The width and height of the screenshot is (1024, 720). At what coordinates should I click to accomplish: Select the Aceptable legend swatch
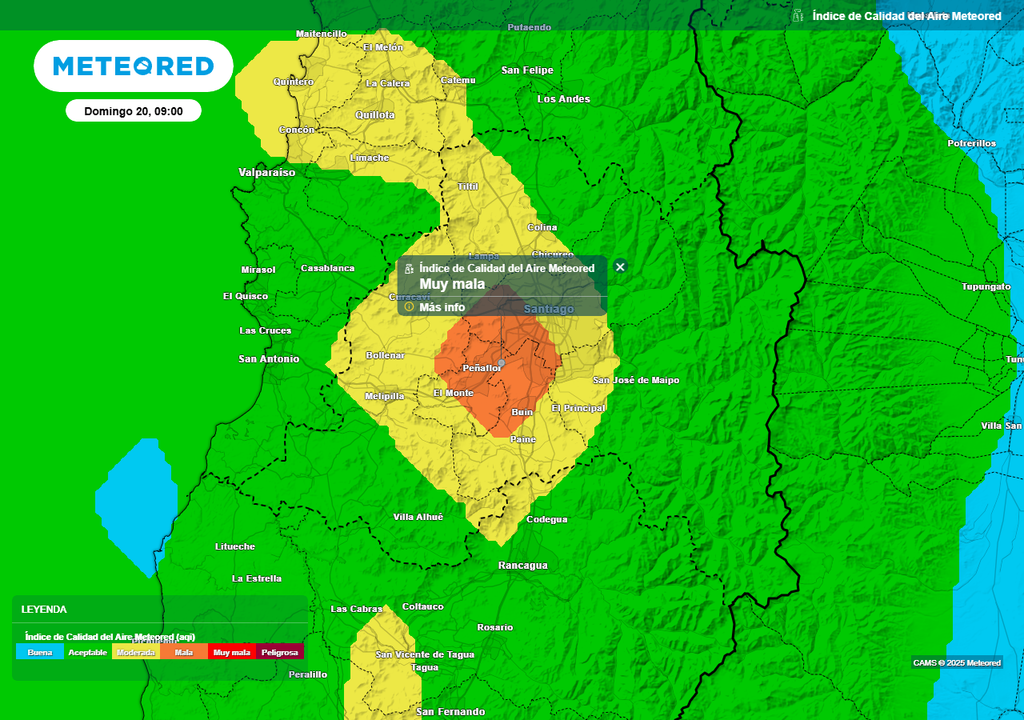(88, 652)
